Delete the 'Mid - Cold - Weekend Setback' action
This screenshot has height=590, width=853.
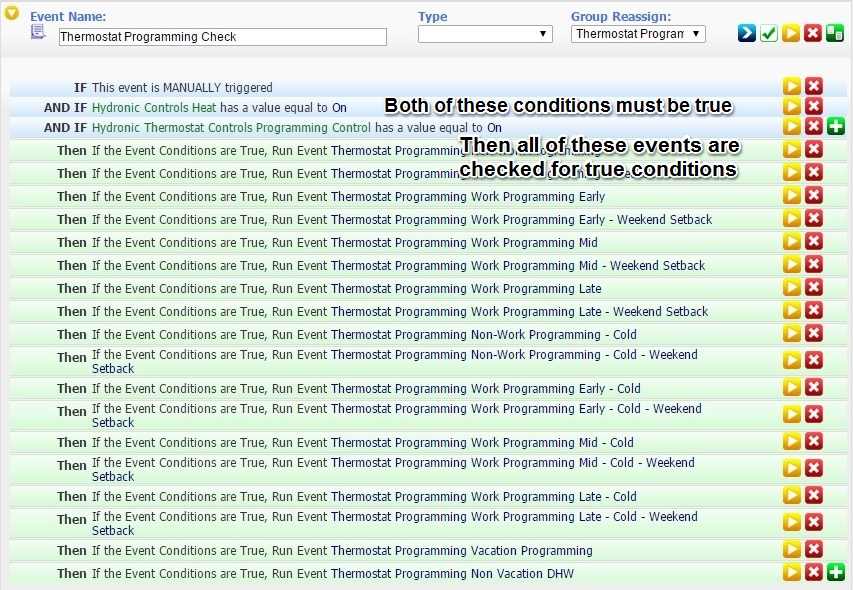coord(814,468)
